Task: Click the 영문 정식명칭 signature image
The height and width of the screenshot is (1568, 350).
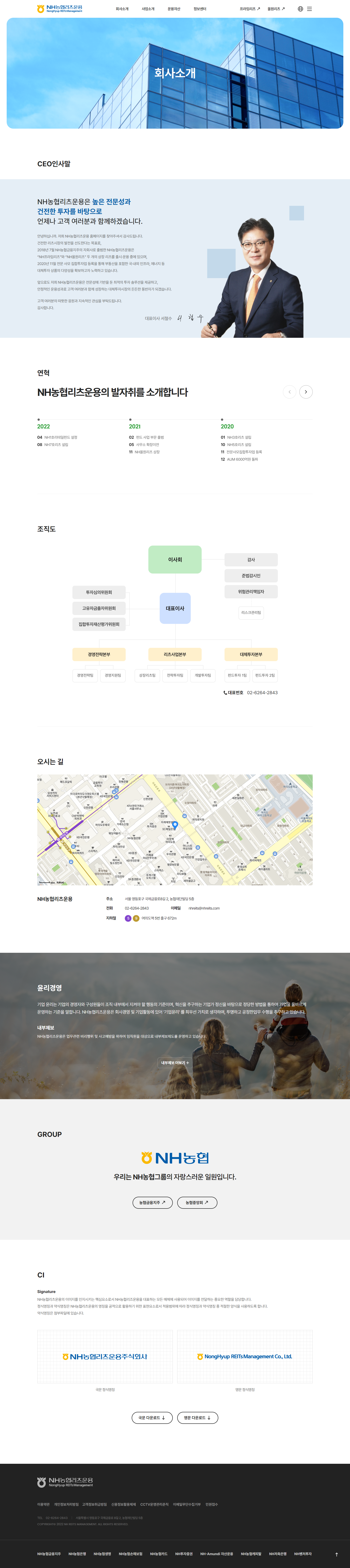Action: coord(245,1357)
